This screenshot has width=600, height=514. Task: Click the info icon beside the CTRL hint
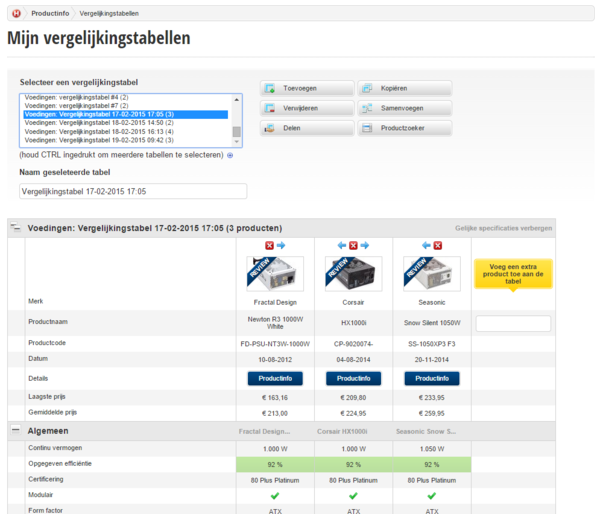(x=230, y=155)
